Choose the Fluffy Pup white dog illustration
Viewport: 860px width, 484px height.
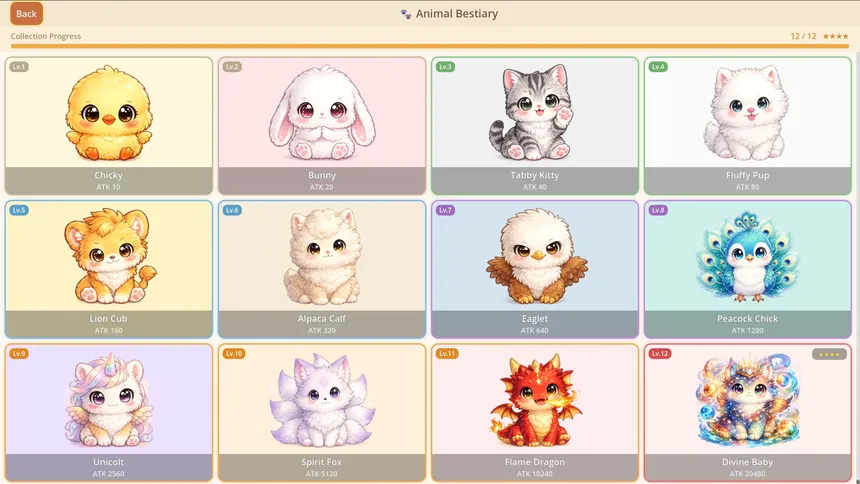coord(747,113)
